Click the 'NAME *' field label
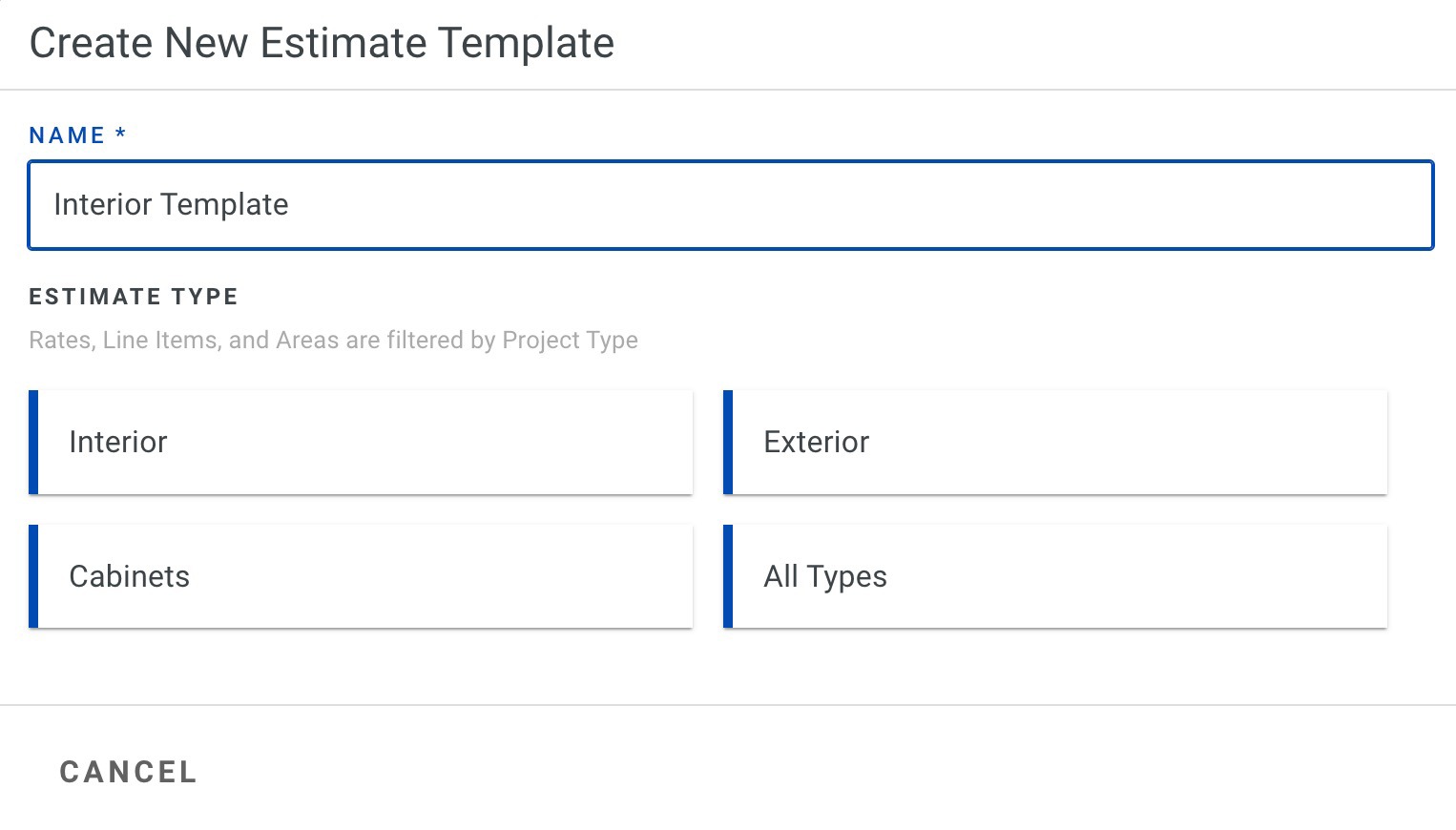The image size is (1456, 830). [x=77, y=135]
